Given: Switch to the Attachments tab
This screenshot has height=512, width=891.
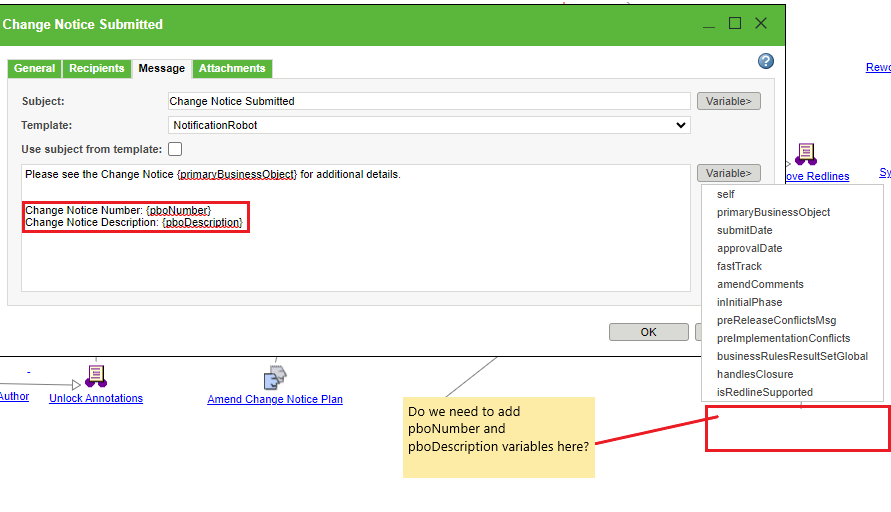Looking at the screenshot, I should tap(232, 68).
